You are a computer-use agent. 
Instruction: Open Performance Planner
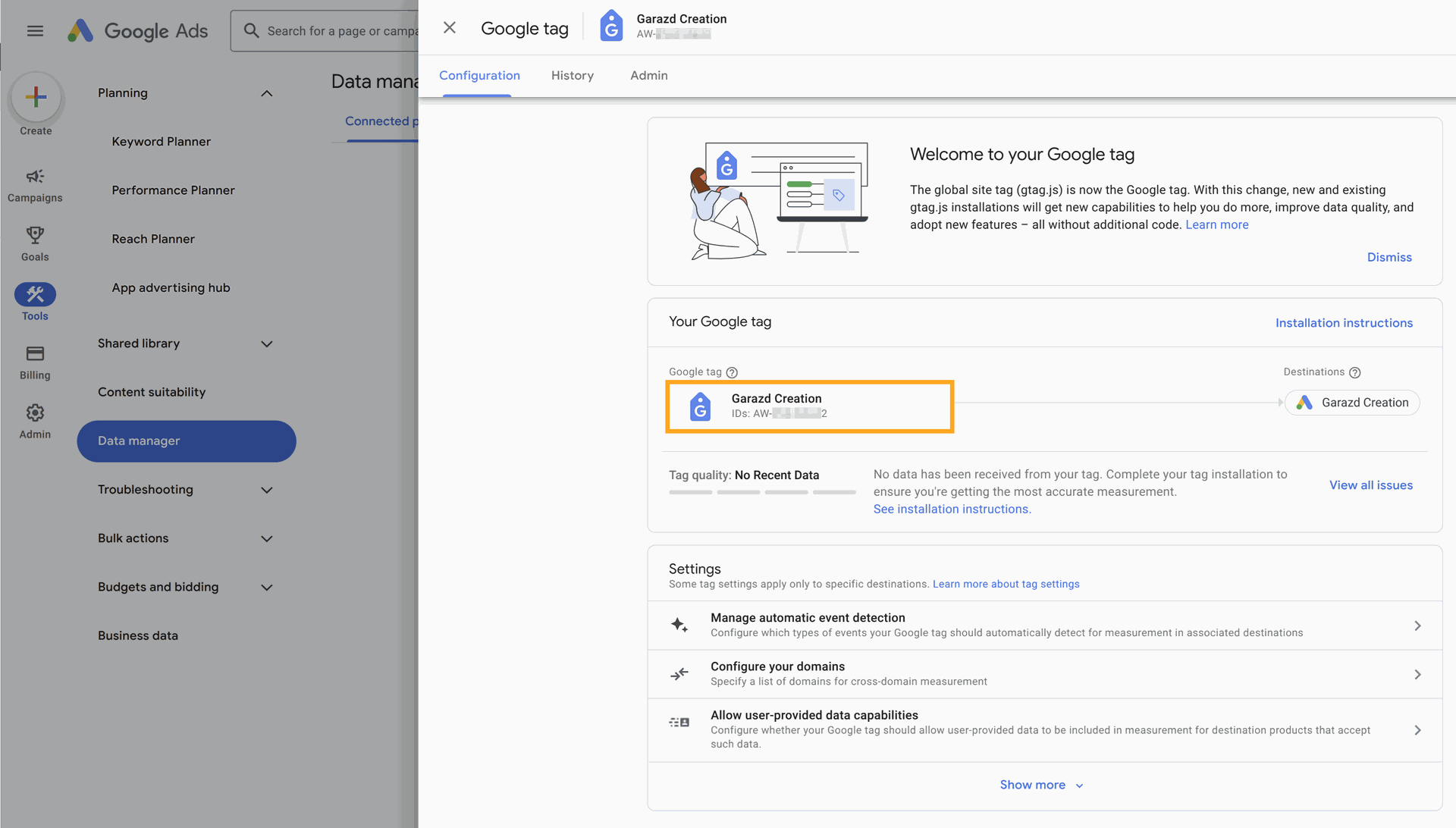click(173, 190)
